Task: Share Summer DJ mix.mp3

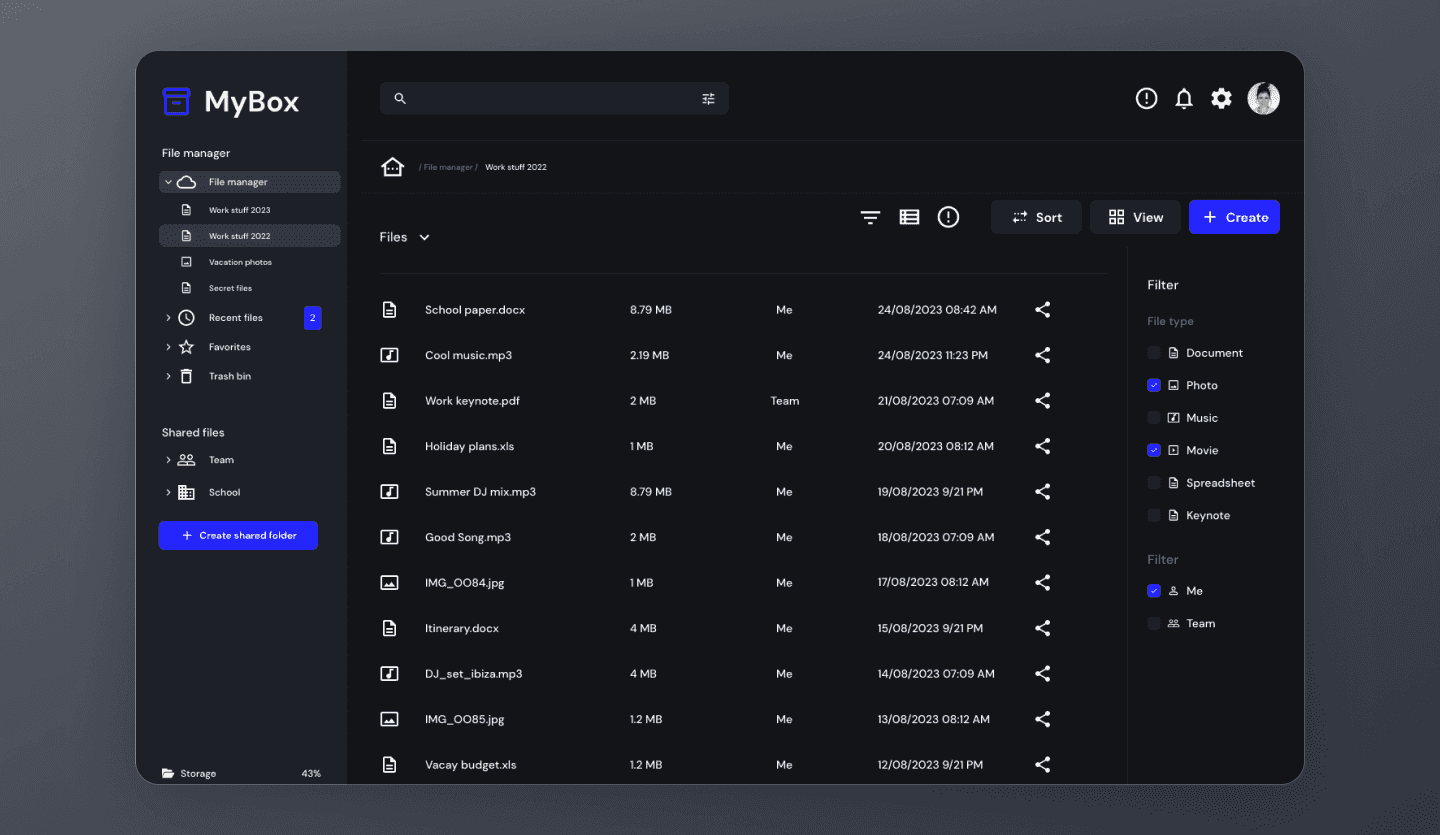Action: click(x=1042, y=492)
